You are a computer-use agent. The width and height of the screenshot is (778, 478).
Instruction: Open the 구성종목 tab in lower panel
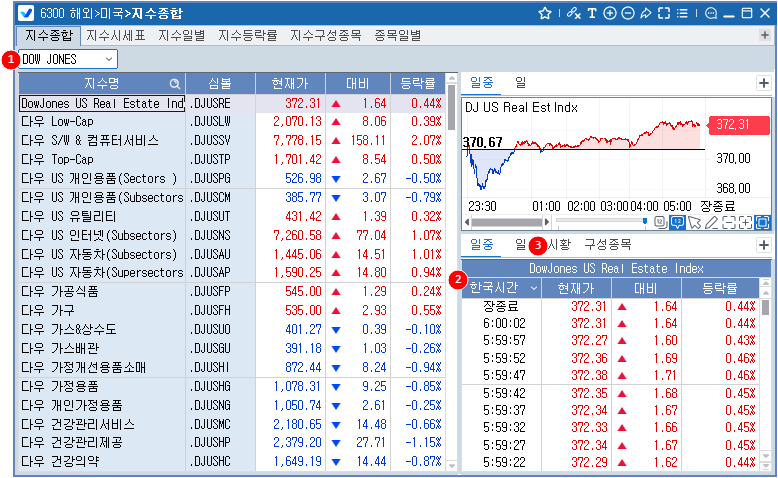click(x=607, y=244)
